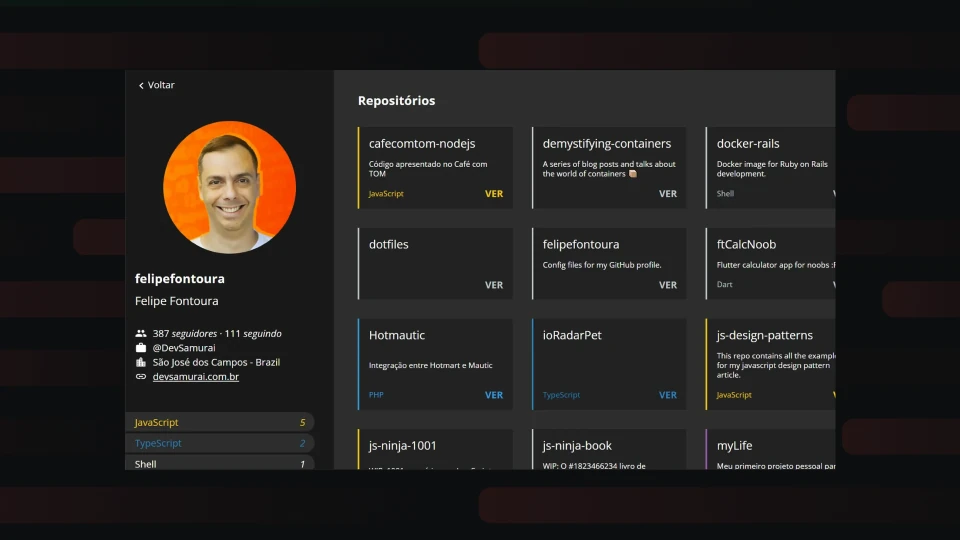Click the back chevron beside Voltar
The image size is (960, 540).
pyautogui.click(x=141, y=86)
